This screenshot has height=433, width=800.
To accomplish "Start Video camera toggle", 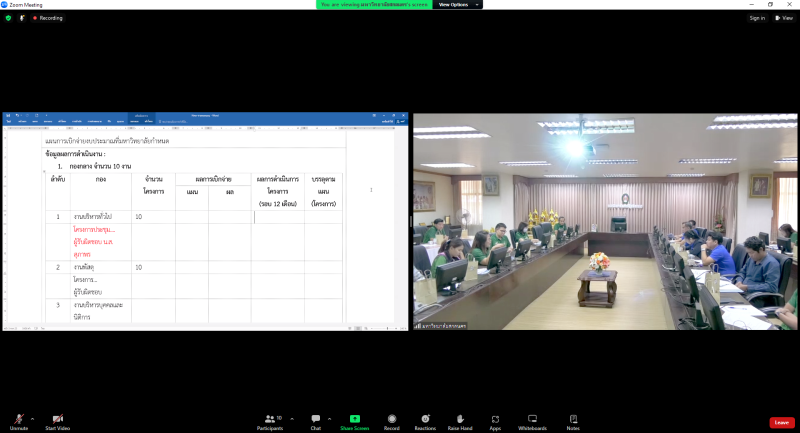I will (x=57, y=419).
